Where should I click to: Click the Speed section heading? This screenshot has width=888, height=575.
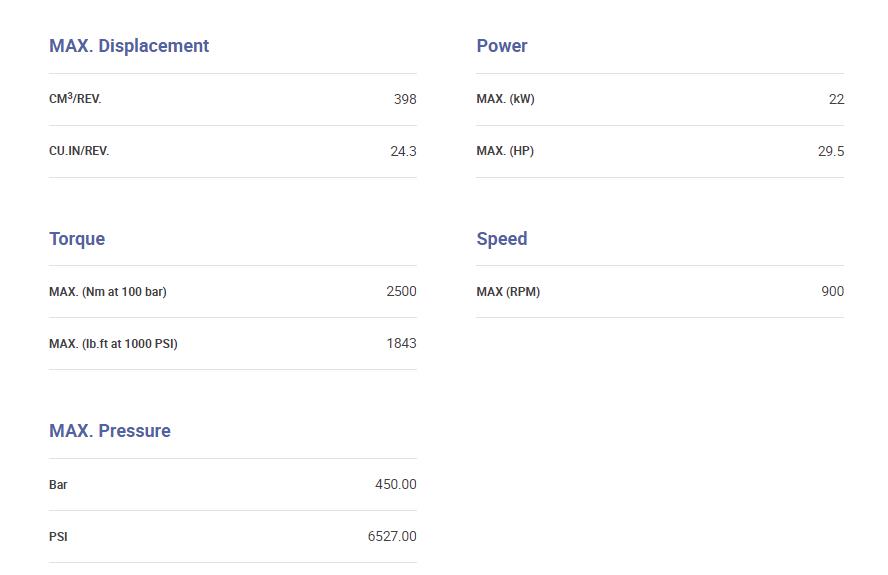(502, 239)
